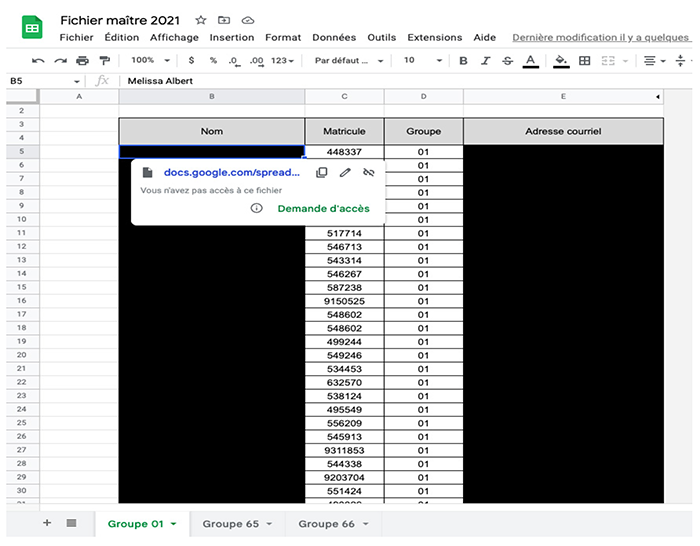
Task: Star the Fichier maître 2021 document
Action: pyautogui.click(x=201, y=20)
